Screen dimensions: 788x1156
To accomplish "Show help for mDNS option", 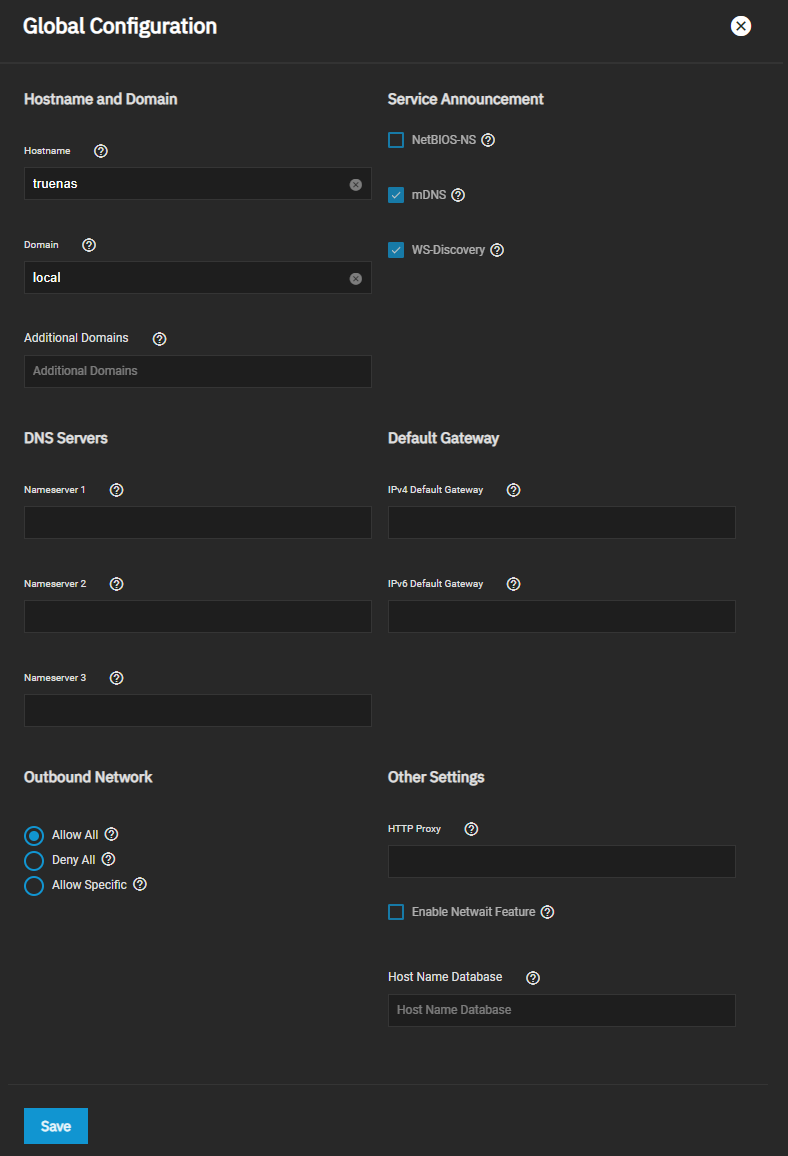I will [x=458, y=195].
